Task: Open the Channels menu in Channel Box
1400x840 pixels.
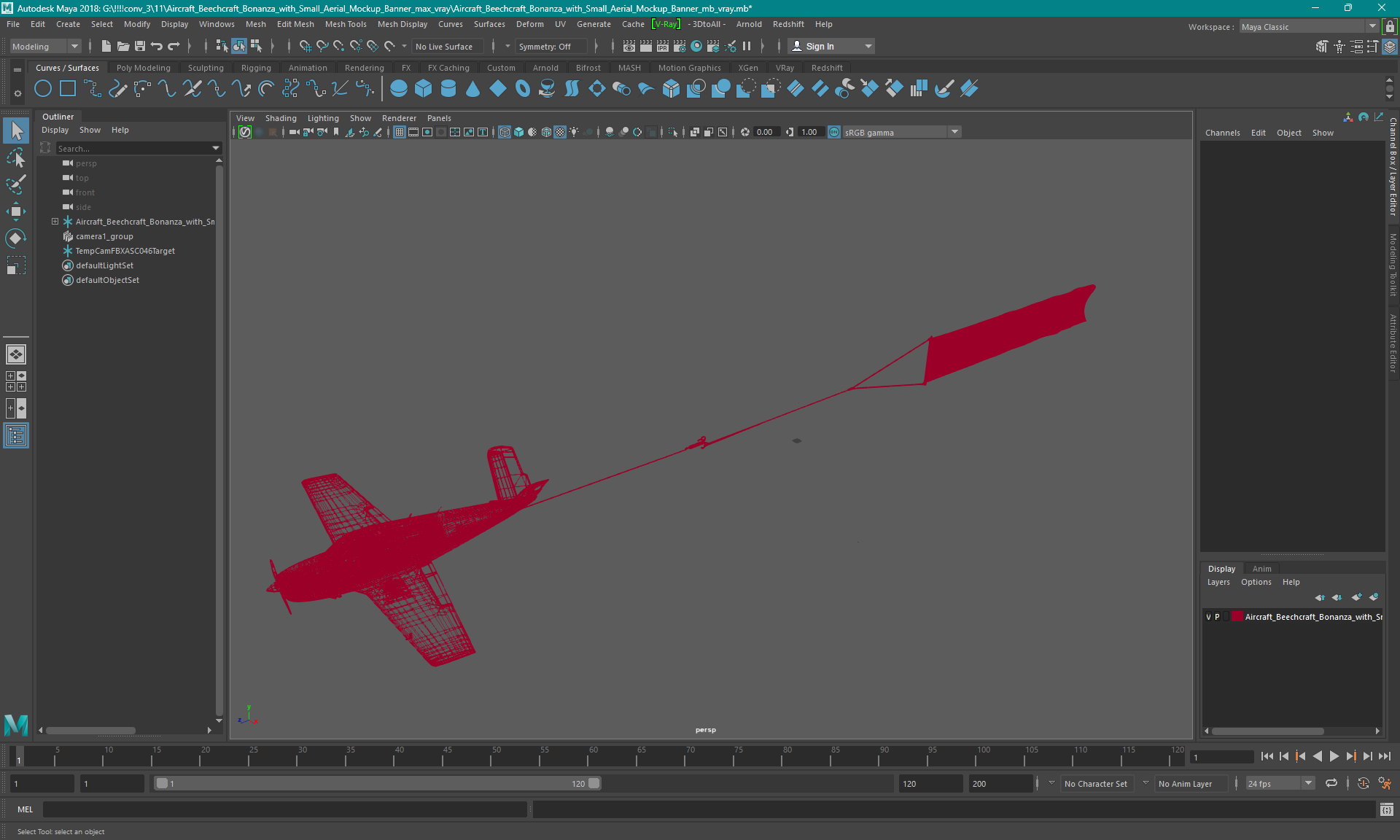Action: (1222, 133)
